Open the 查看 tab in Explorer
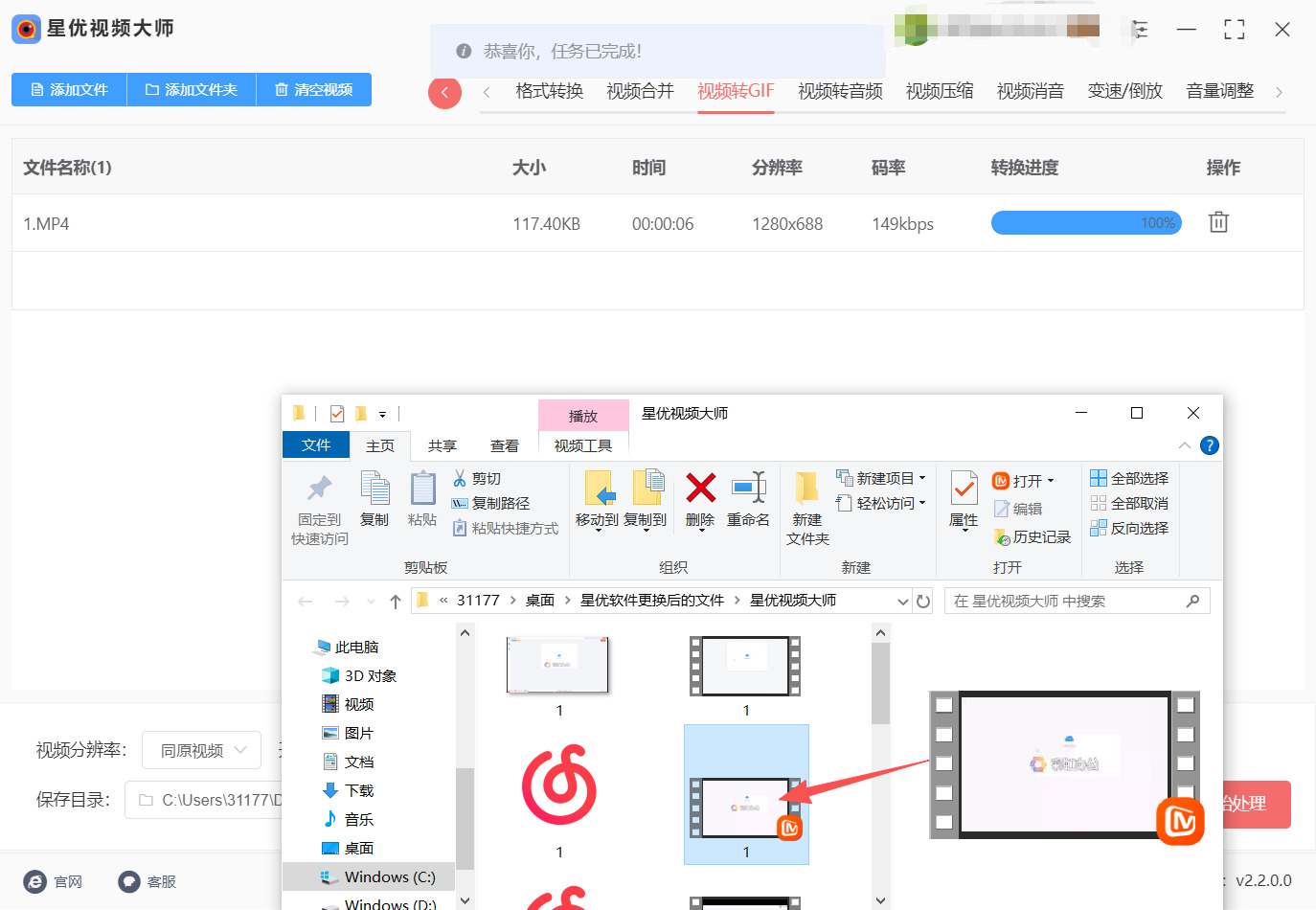The image size is (1316, 910). coord(504,445)
